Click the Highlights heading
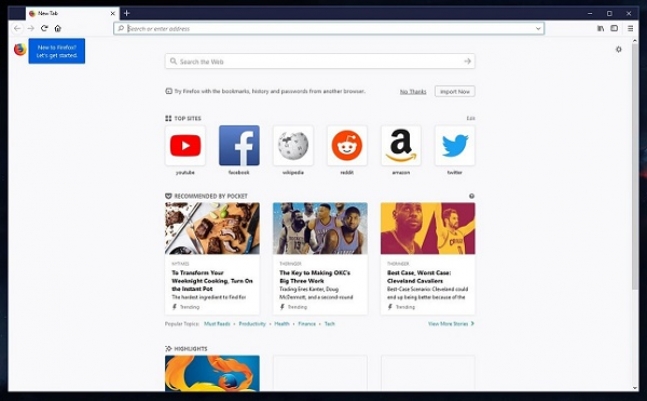The image size is (647, 401). 191,349
